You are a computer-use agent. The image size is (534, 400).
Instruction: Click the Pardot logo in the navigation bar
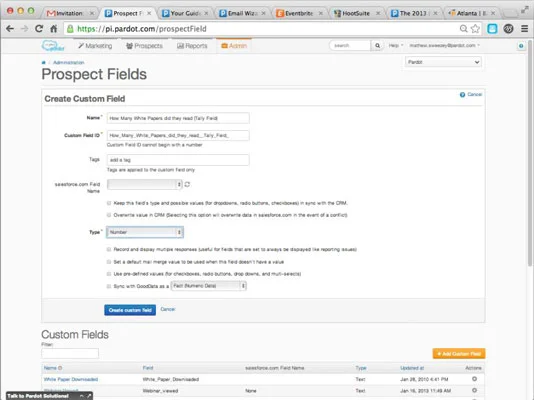(x=53, y=46)
